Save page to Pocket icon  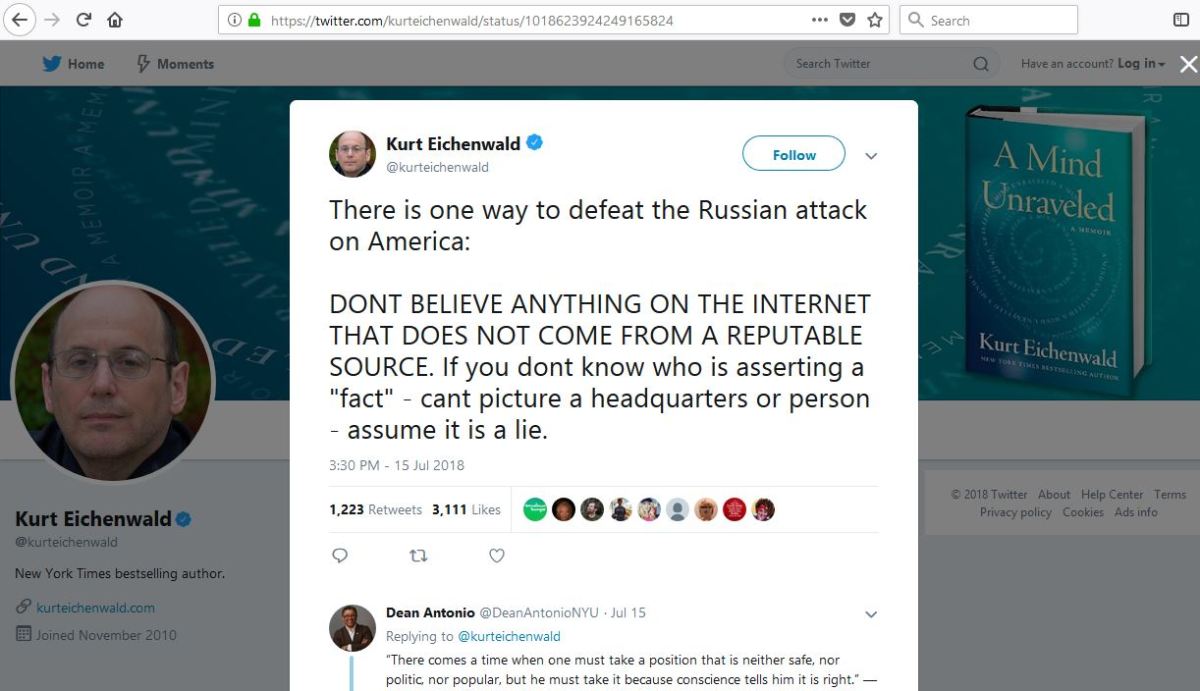click(847, 19)
